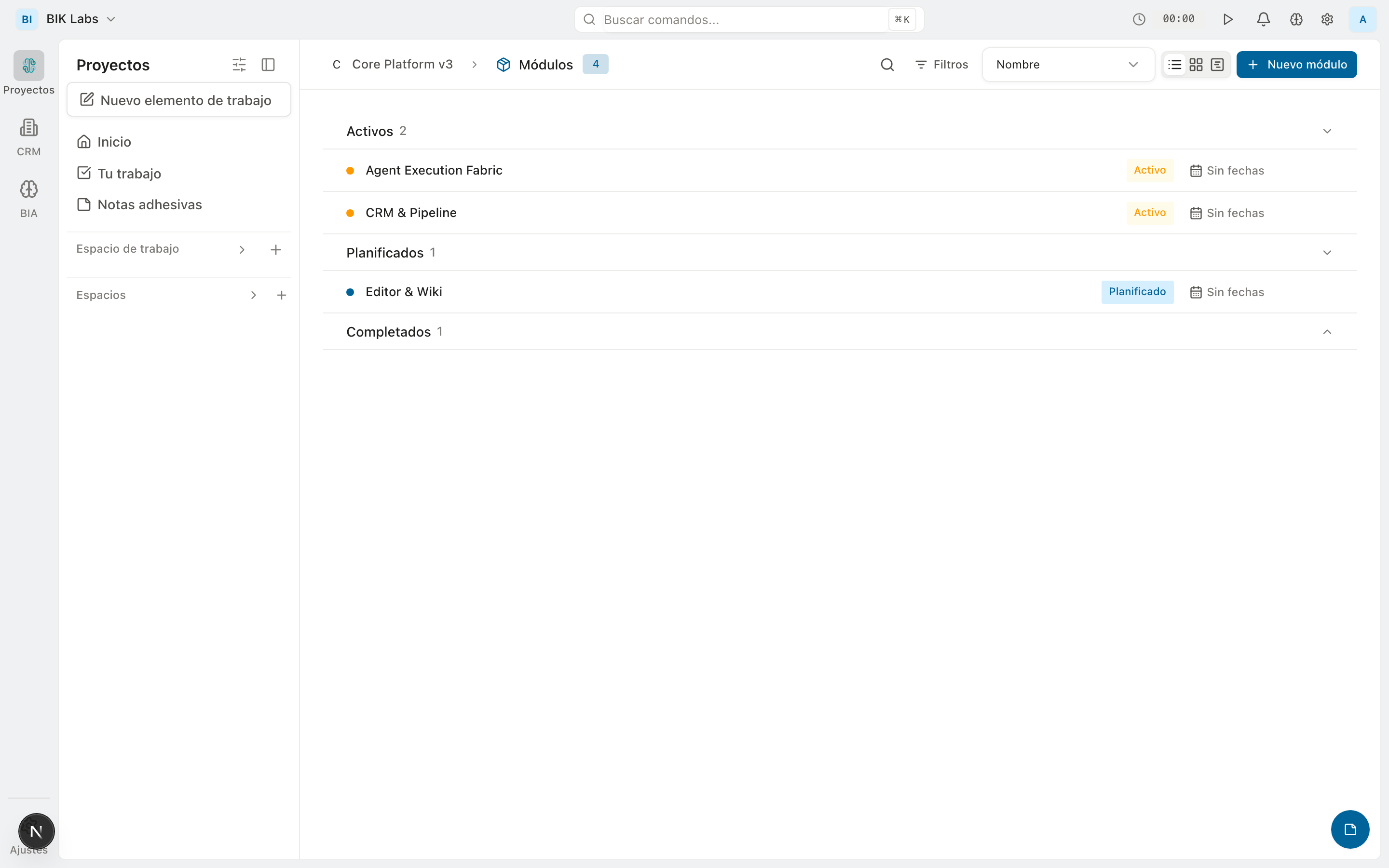Click the search magnifier in the modules header

[887, 64]
